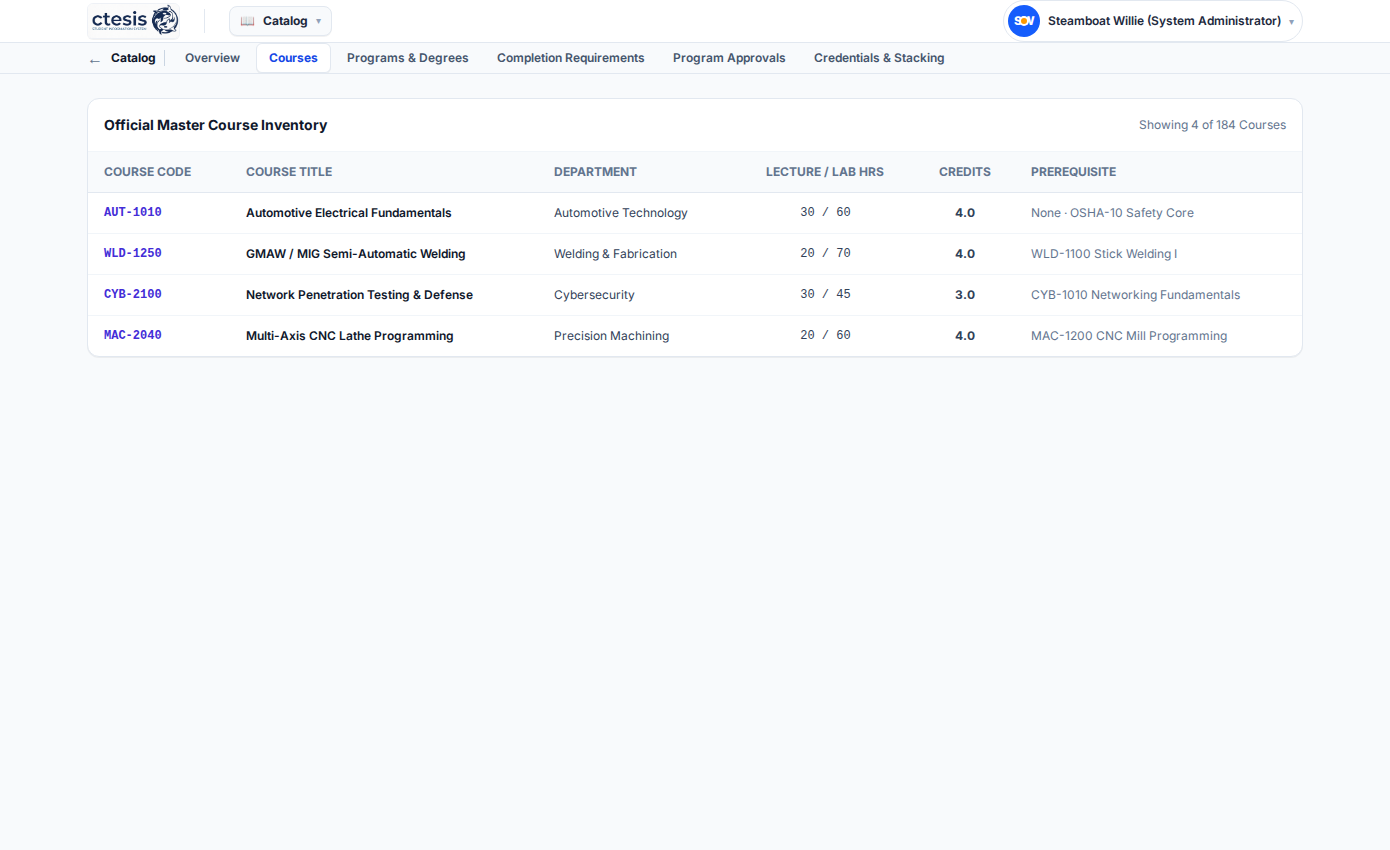Open the Overview tab
This screenshot has width=1390, height=850.
212,58
